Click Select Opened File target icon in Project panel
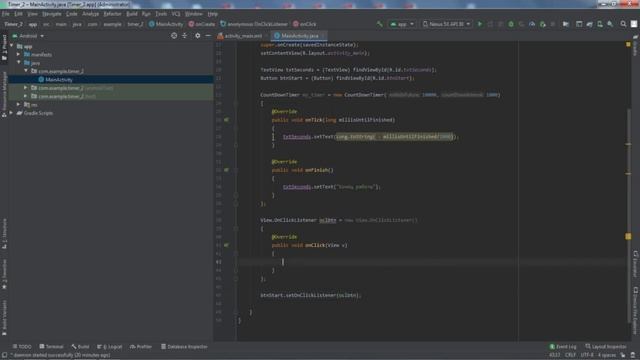 [174, 36]
